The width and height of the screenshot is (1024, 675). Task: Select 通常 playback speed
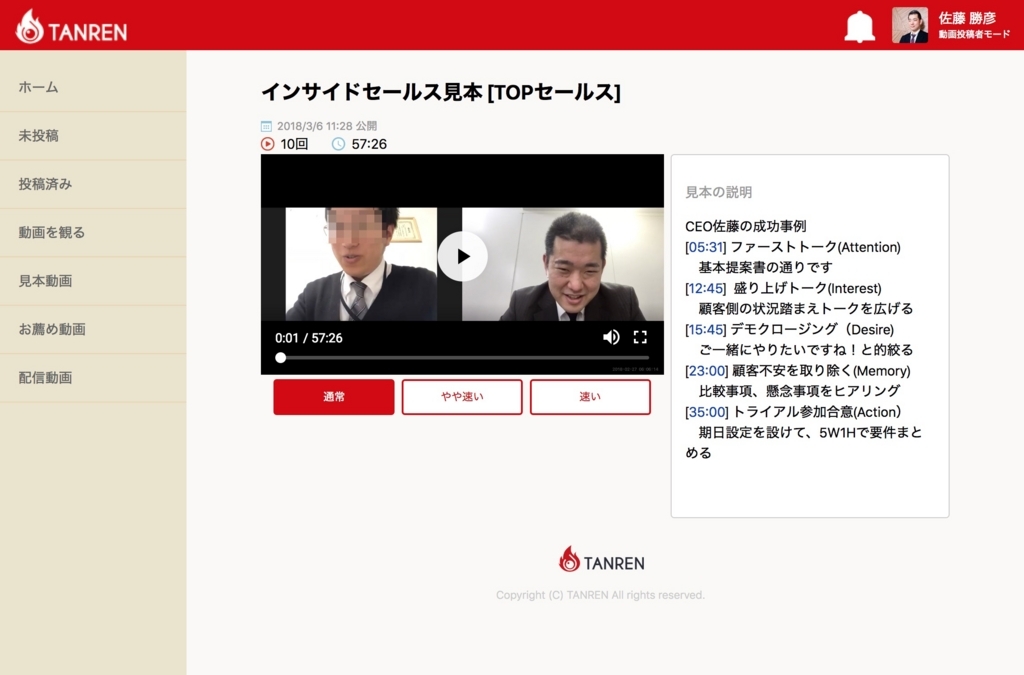(334, 397)
